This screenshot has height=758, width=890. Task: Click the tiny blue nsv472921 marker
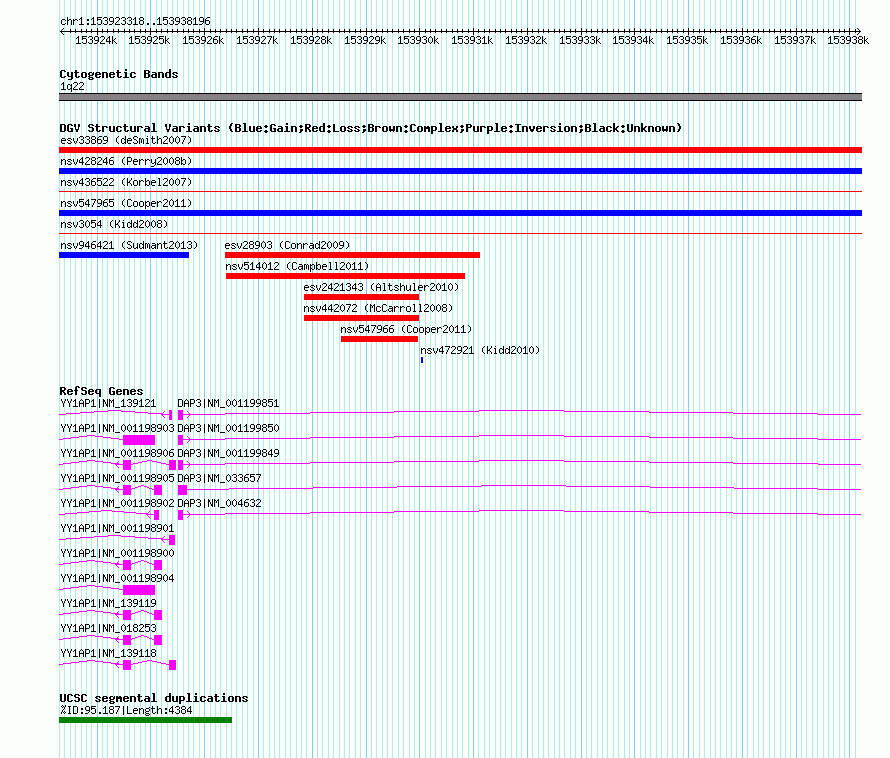(422, 360)
